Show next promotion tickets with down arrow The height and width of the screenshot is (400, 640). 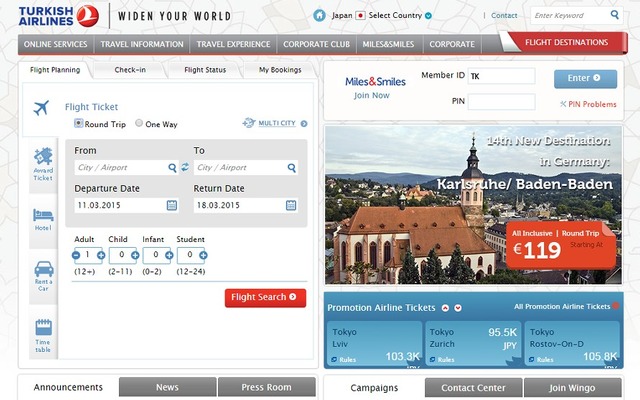(458, 308)
